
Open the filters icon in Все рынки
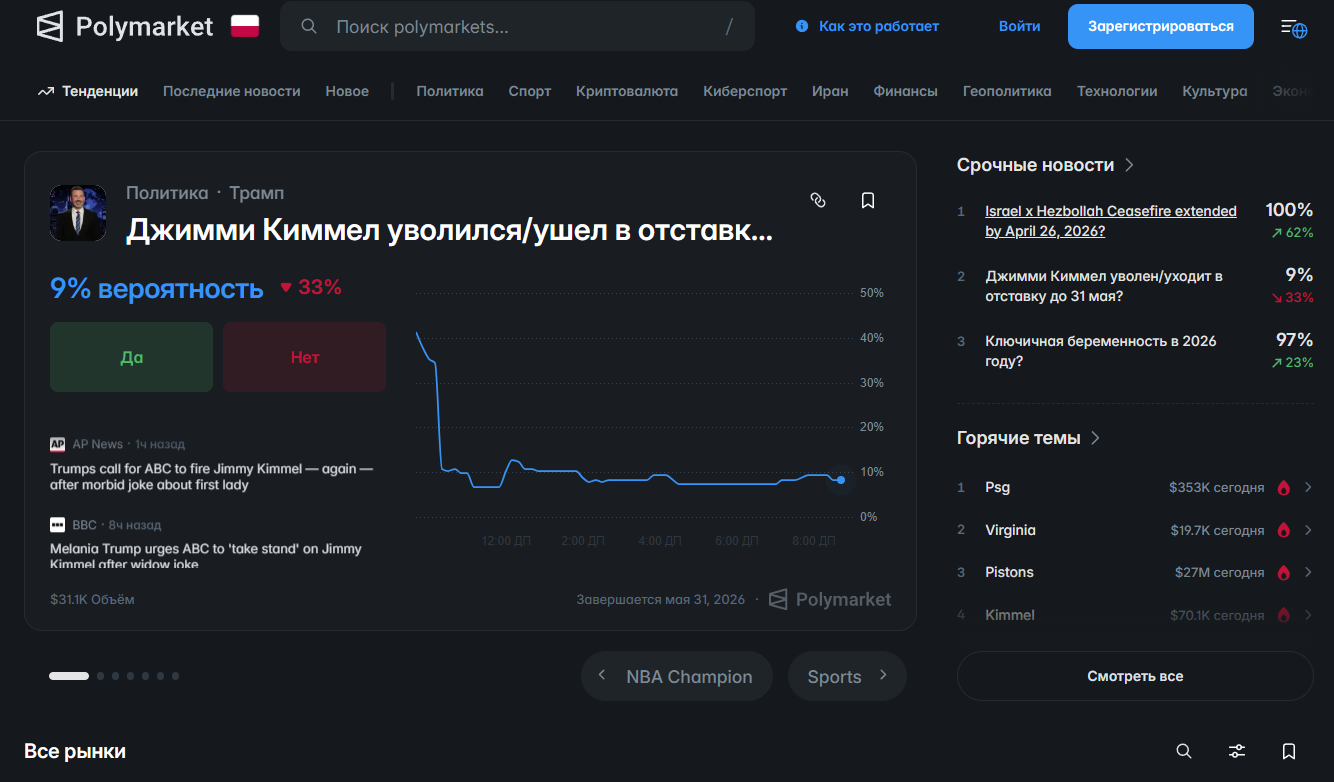[1237, 751]
